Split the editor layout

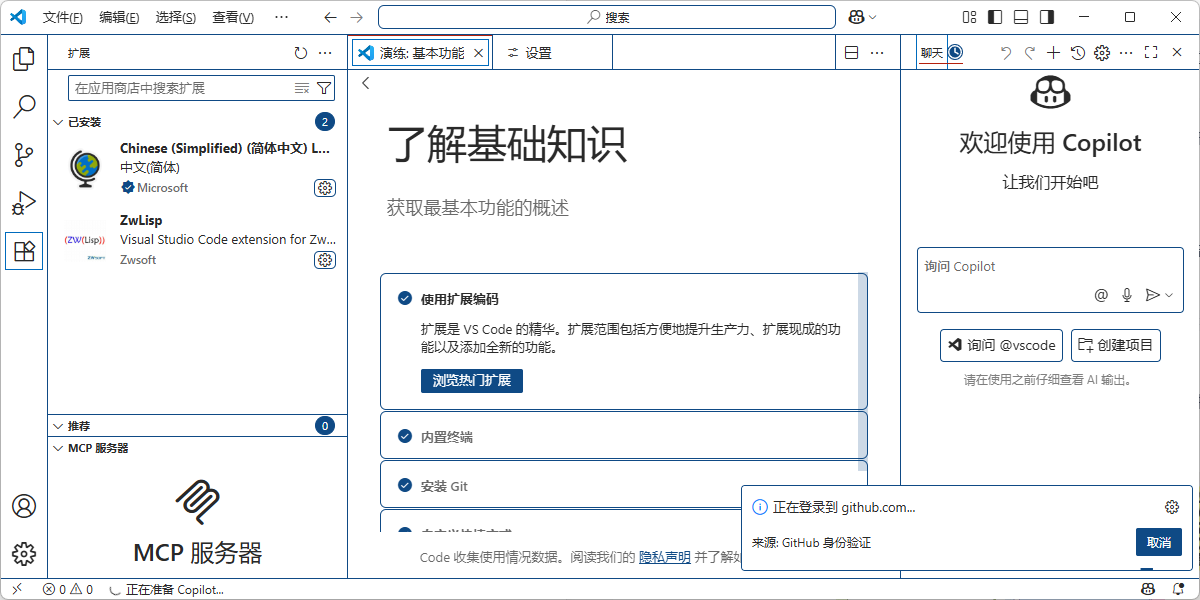click(x=852, y=53)
